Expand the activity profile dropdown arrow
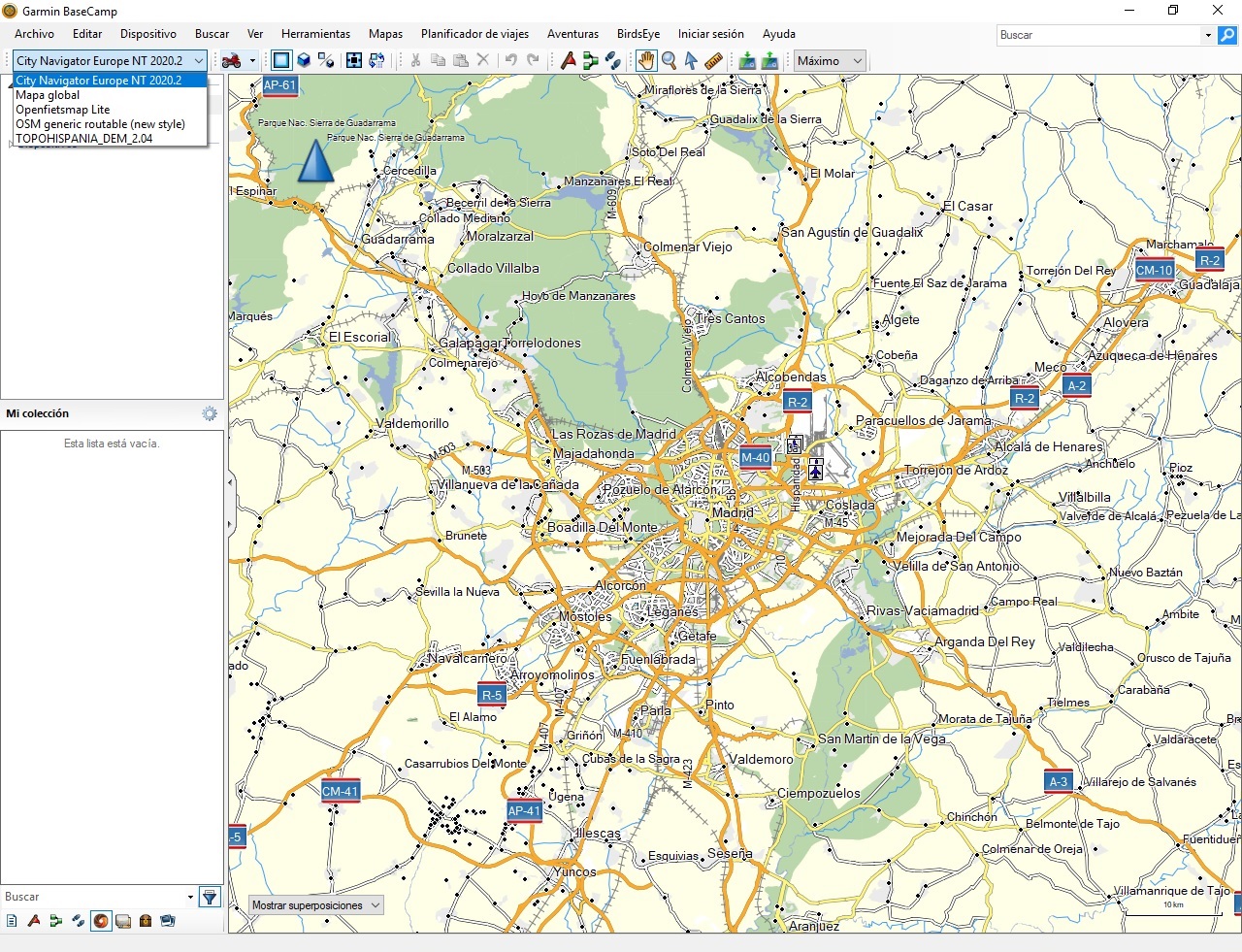Screen dimensions: 1242x952 pos(252,60)
